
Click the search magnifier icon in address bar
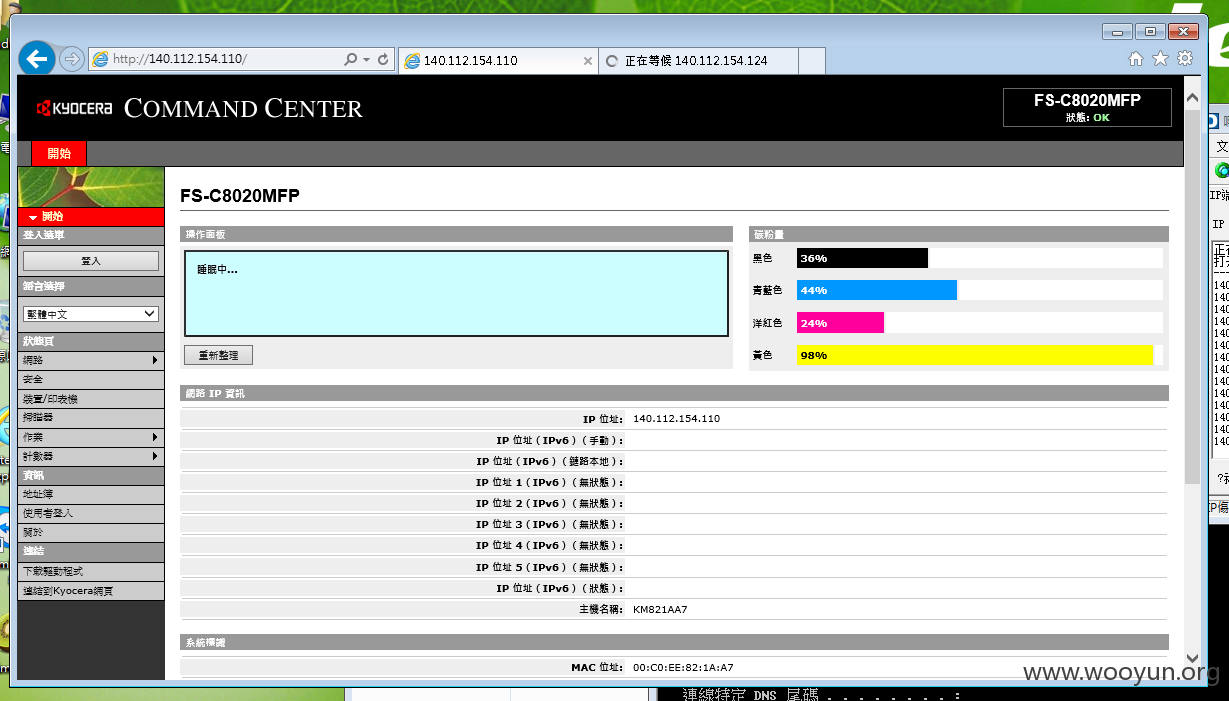coord(350,60)
